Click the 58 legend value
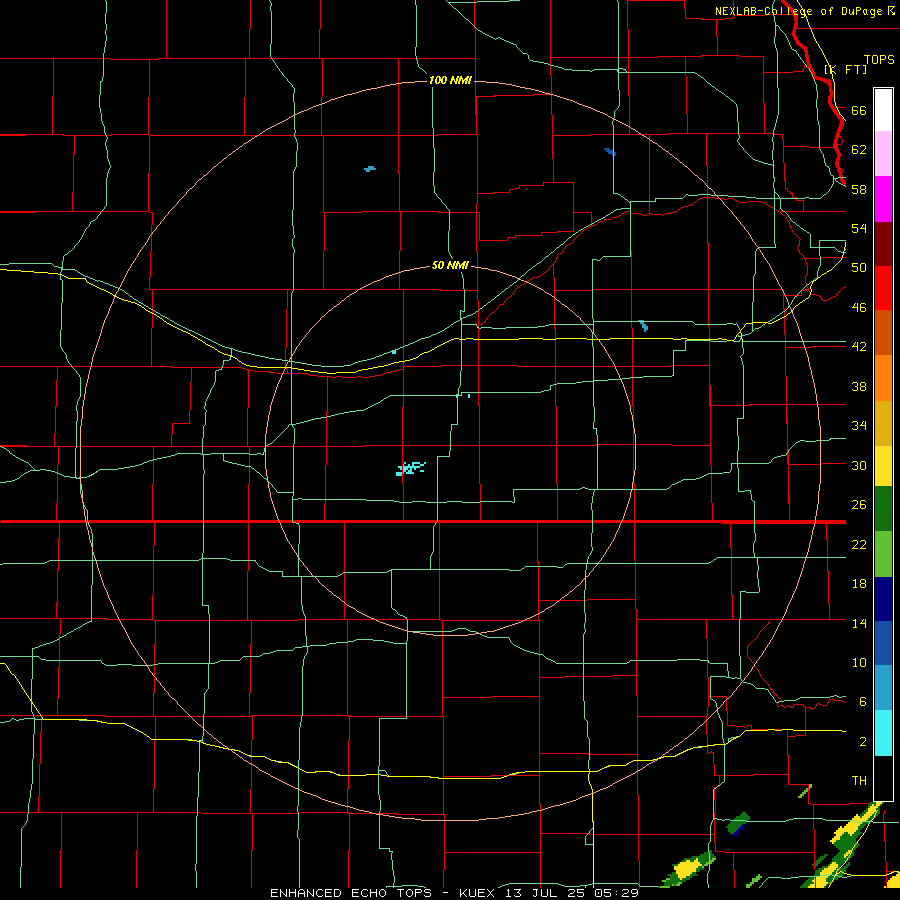 pos(859,189)
